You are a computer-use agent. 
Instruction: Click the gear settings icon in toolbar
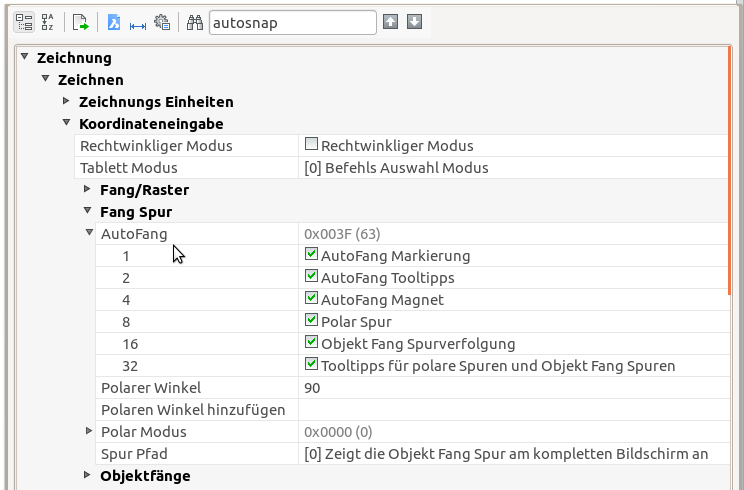(162, 22)
